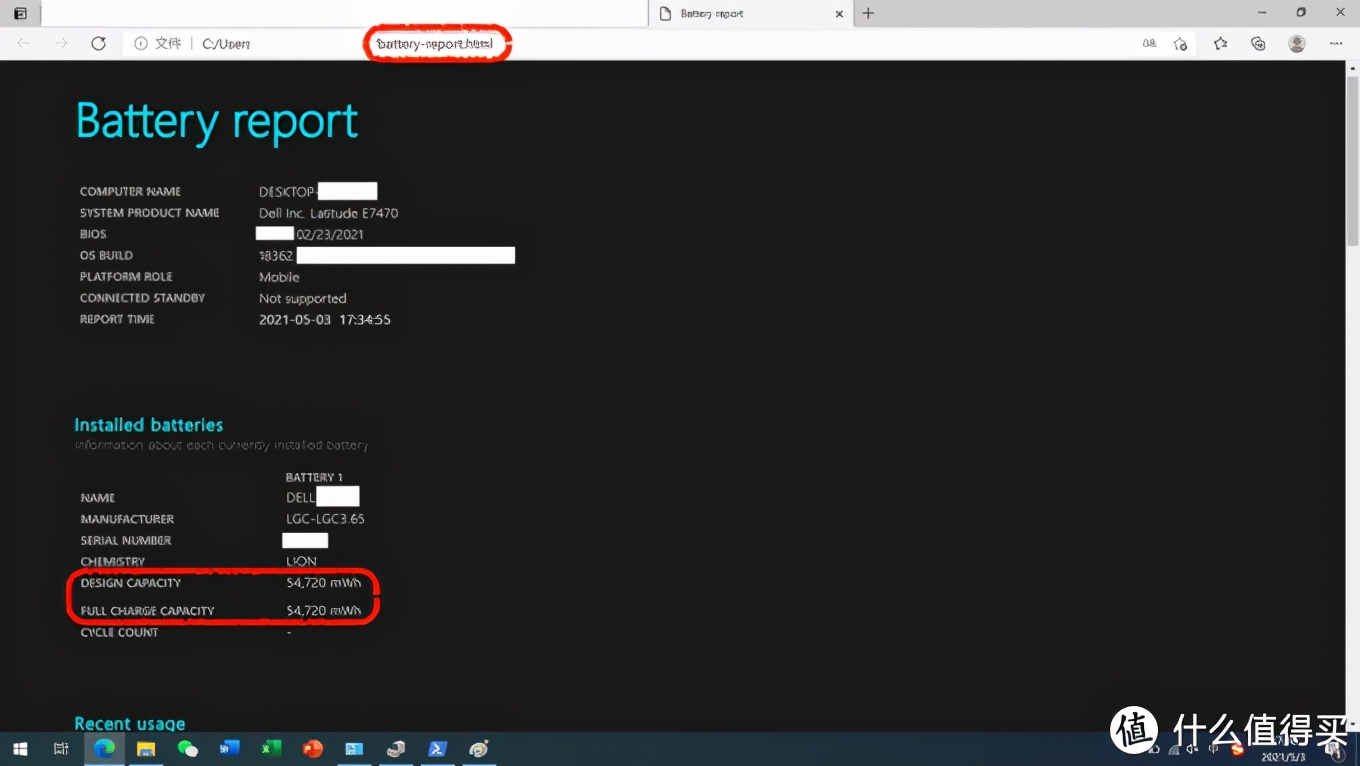Screen dimensions: 1360x766
Task: Click the browser forward arrow
Action: pos(61,43)
